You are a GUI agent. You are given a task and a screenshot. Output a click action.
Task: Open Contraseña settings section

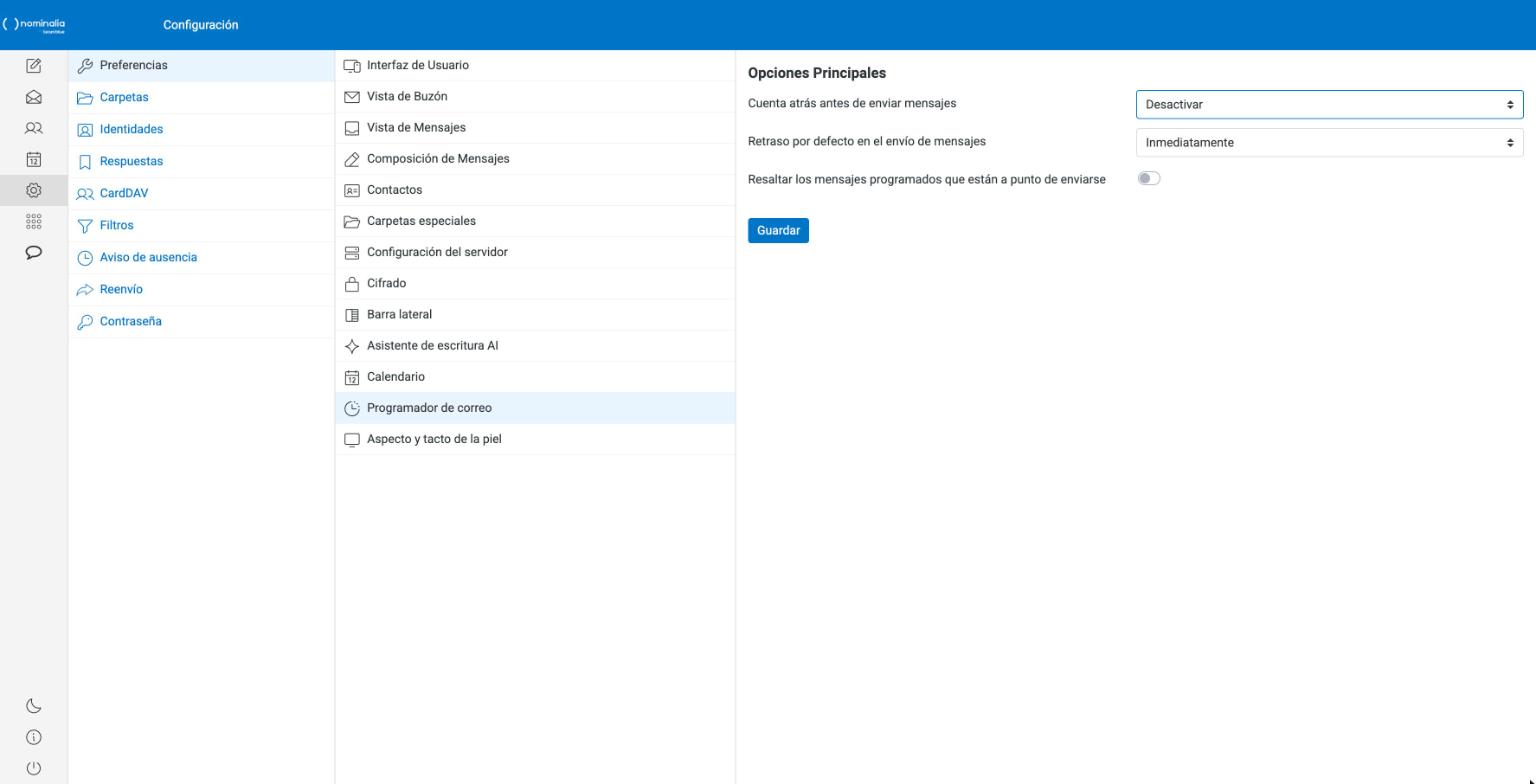201,321
